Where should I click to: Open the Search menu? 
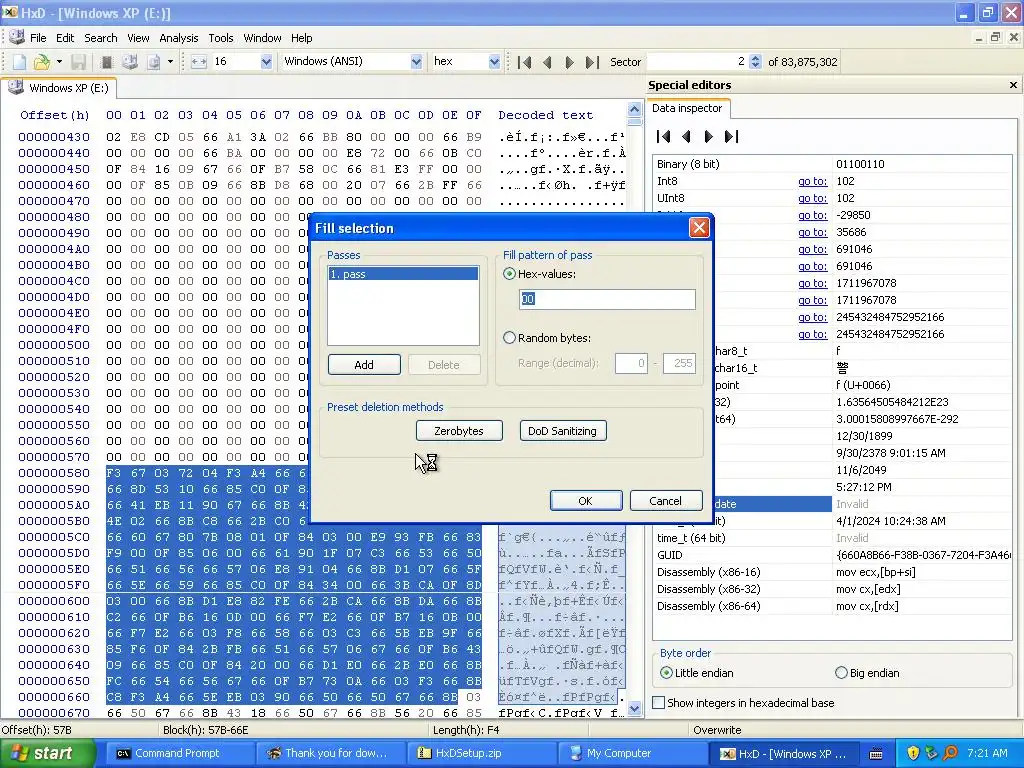click(101, 38)
